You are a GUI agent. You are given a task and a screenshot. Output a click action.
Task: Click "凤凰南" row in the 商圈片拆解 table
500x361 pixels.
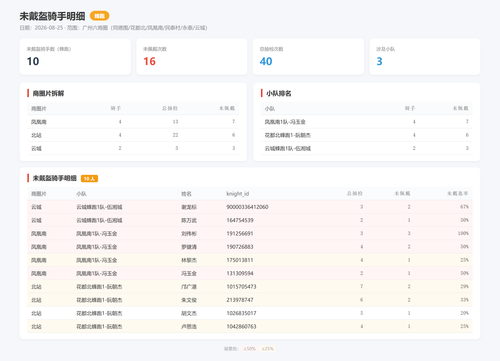pyautogui.click(x=133, y=122)
